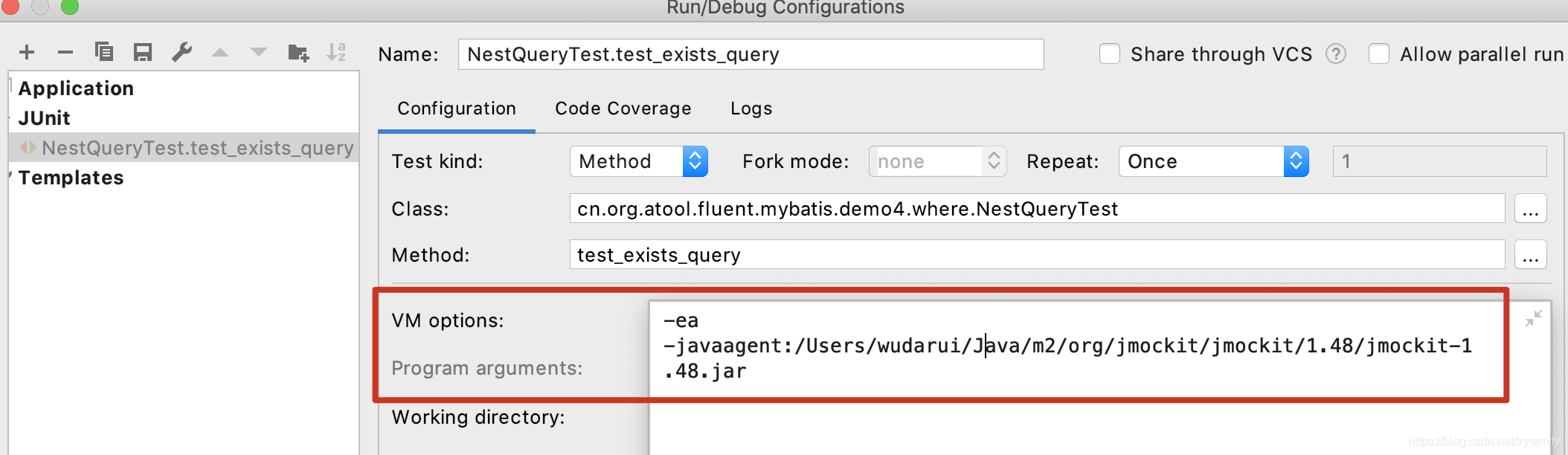
Task: Click the Sort Configurations alphabetically icon
Action: point(336,52)
